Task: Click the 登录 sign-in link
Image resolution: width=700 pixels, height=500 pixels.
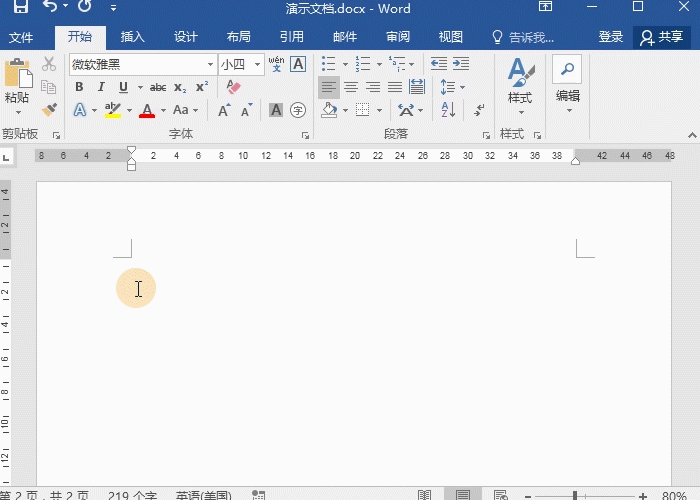Action: pyautogui.click(x=611, y=37)
